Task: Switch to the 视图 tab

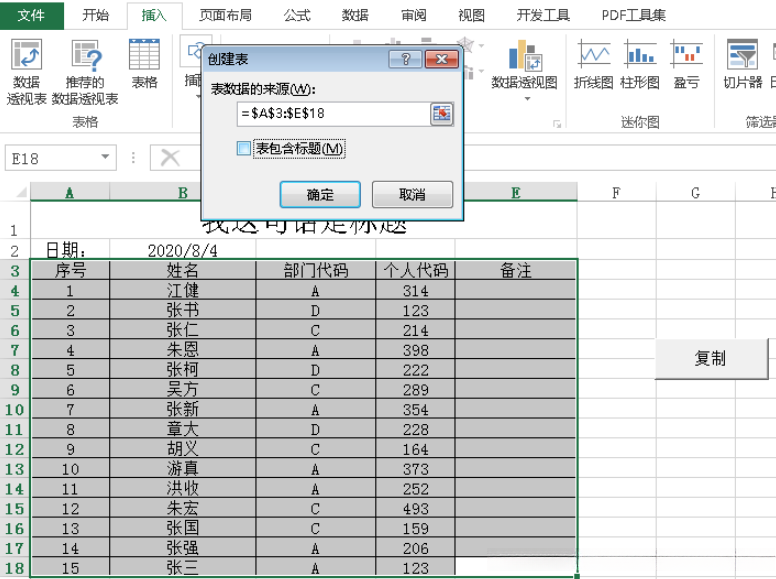Action: (472, 15)
